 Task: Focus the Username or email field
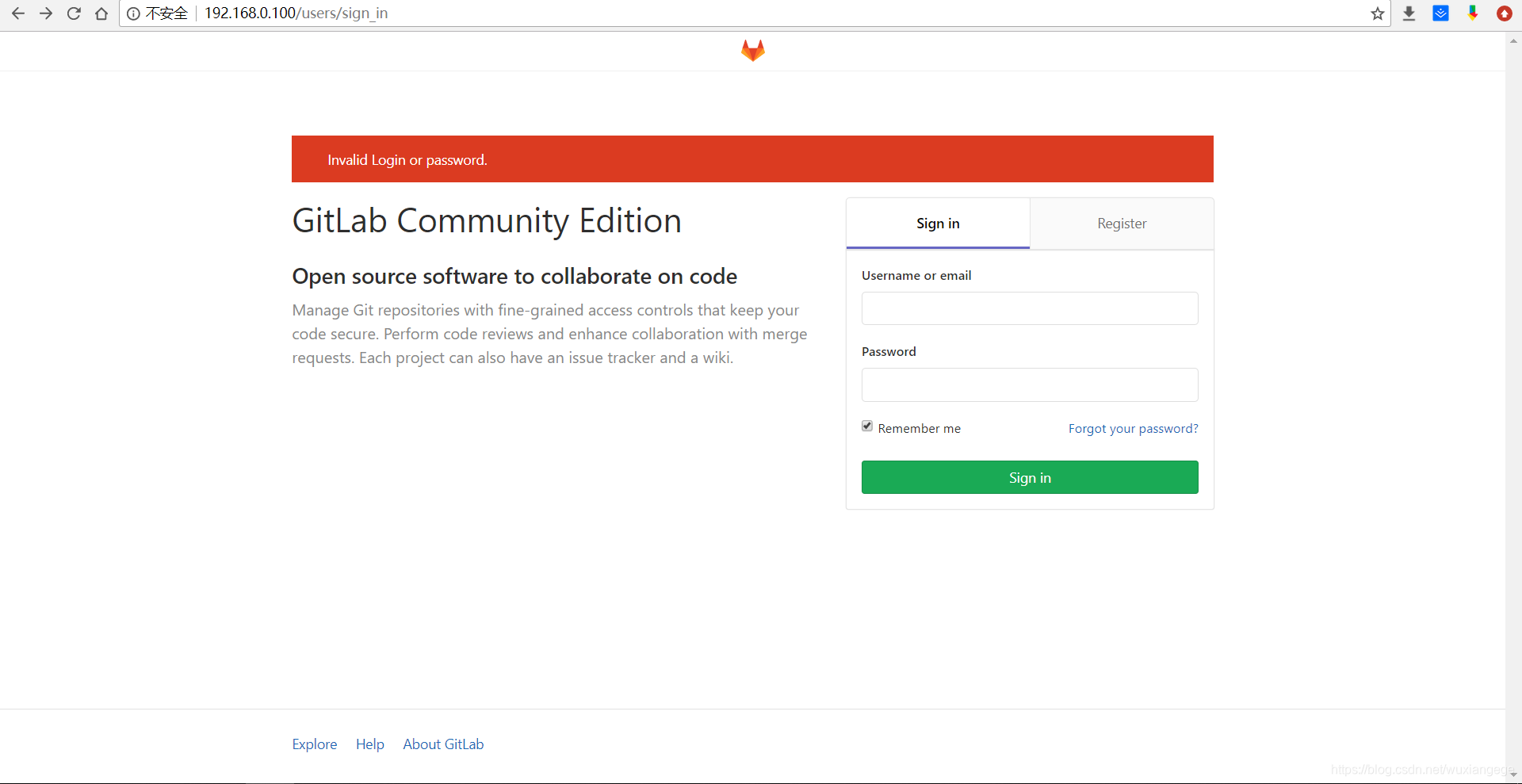pyautogui.click(x=1030, y=308)
